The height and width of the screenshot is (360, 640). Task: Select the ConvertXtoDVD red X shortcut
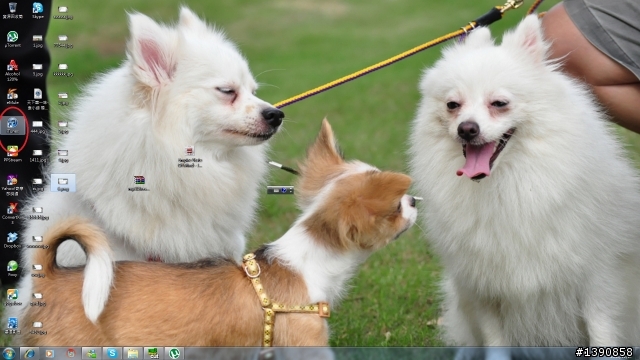point(13,213)
